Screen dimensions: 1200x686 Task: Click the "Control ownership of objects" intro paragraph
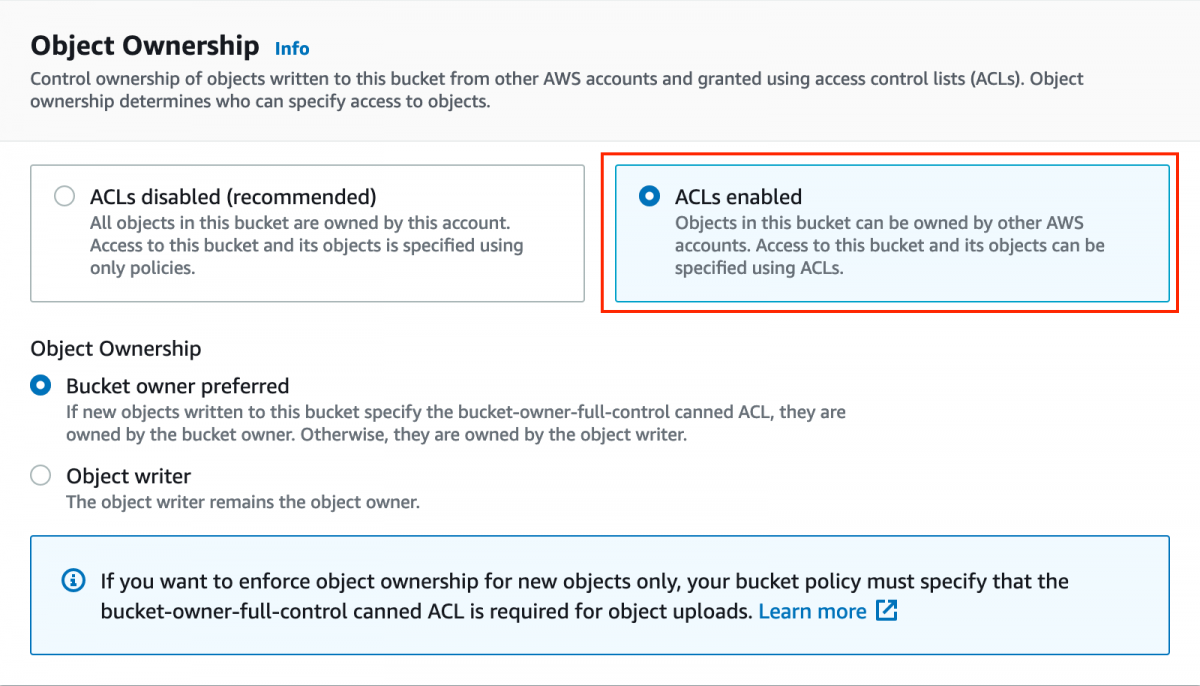pos(556,89)
